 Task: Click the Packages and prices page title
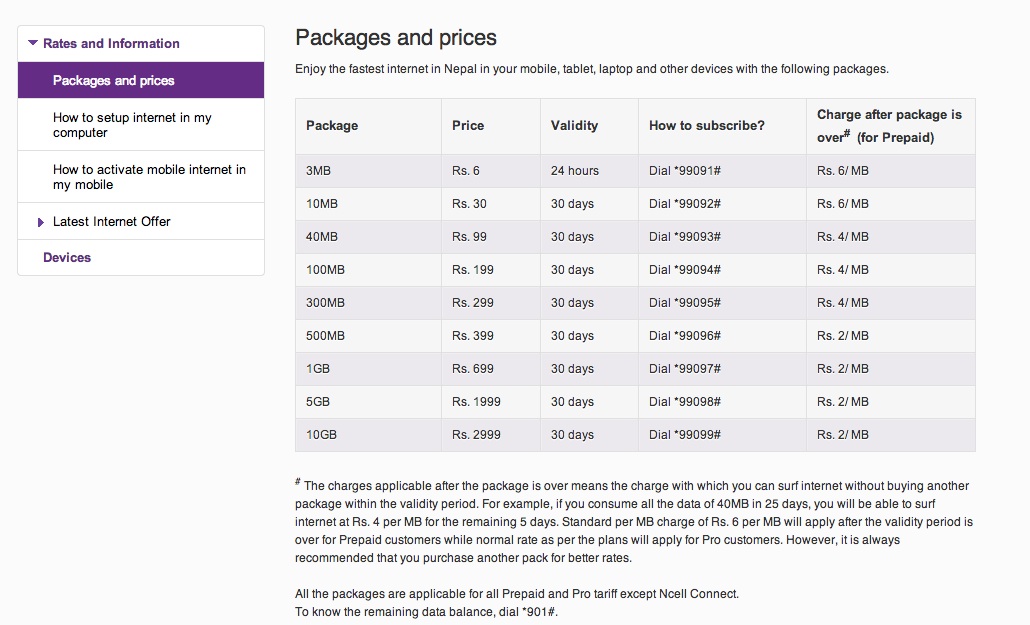pyautogui.click(x=396, y=38)
